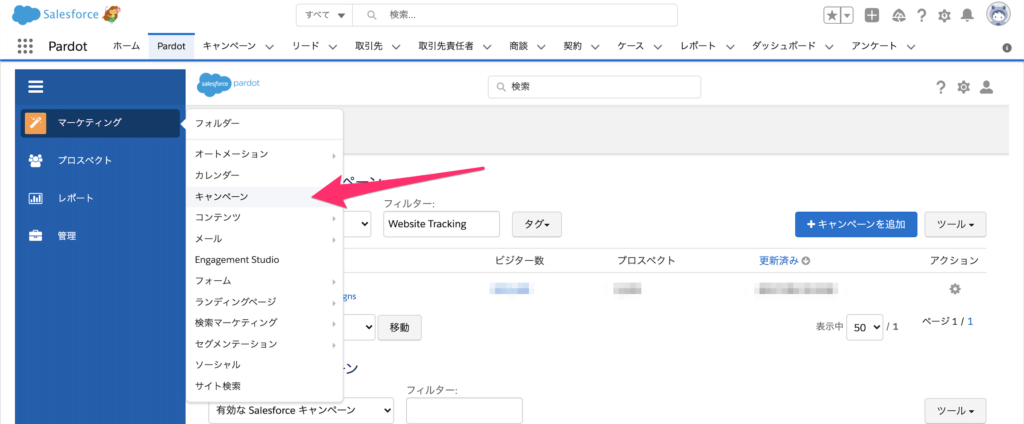Open フォーム submenu
The width and height of the screenshot is (1024, 424).
pos(264,280)
